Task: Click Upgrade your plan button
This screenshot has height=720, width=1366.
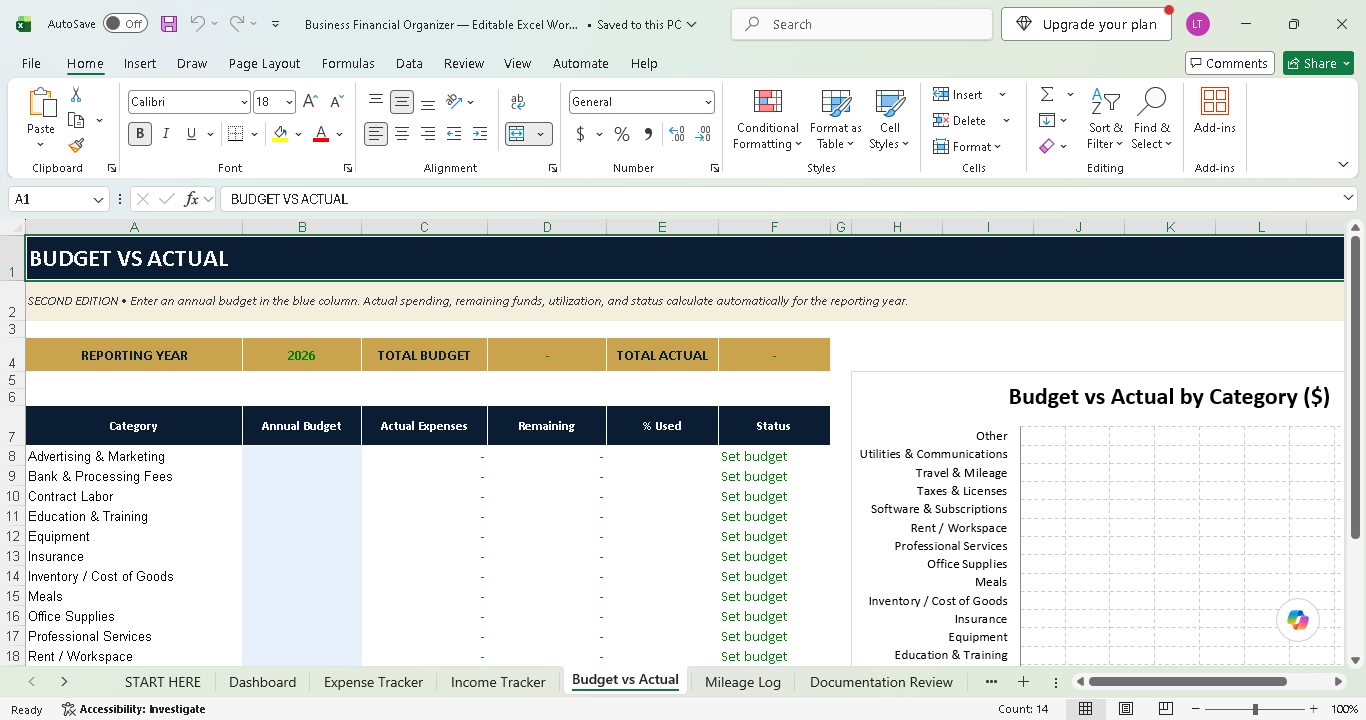Action: [x=1086, y=24]
